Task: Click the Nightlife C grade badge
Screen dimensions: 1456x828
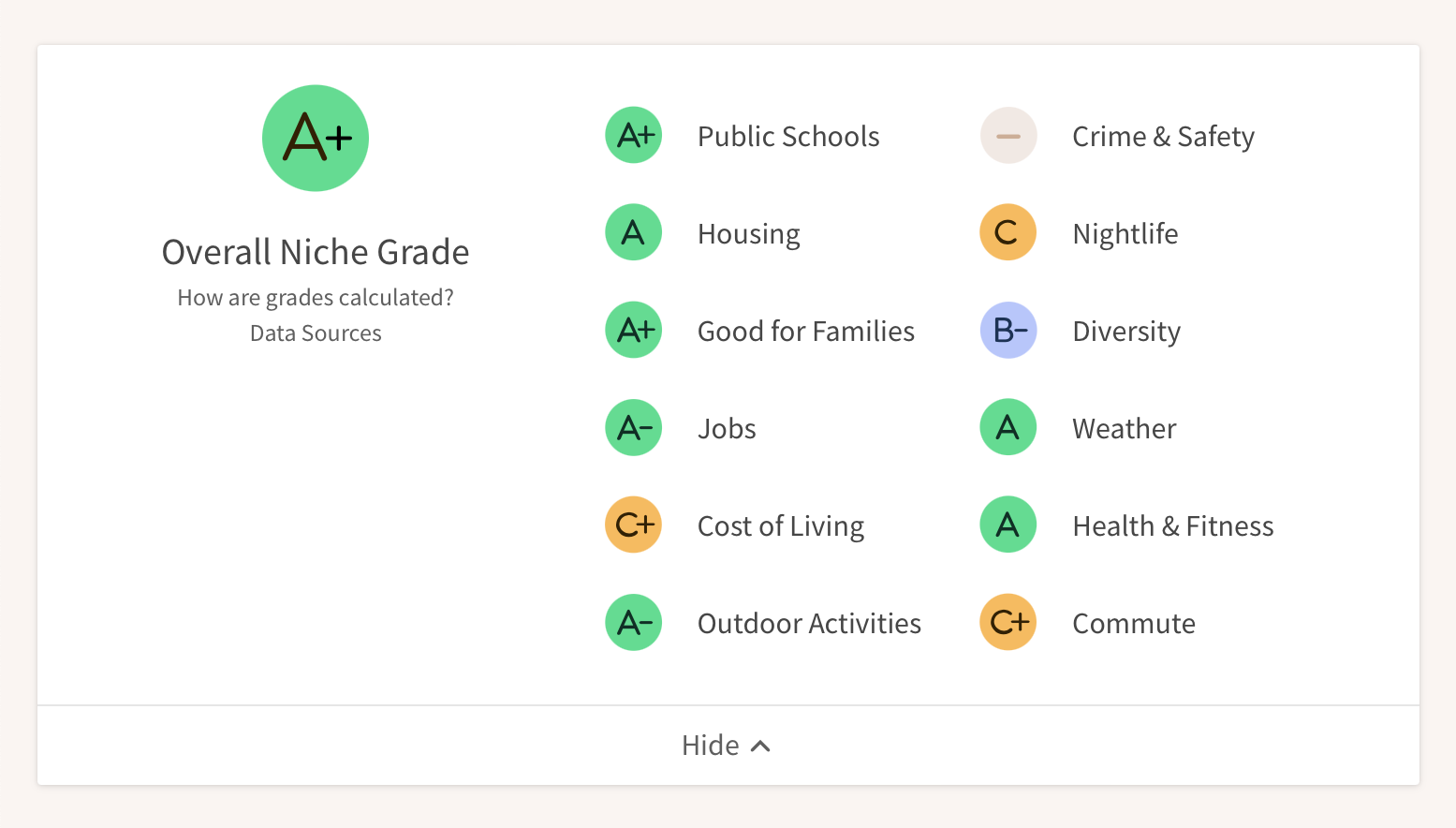Action: 1008,232
